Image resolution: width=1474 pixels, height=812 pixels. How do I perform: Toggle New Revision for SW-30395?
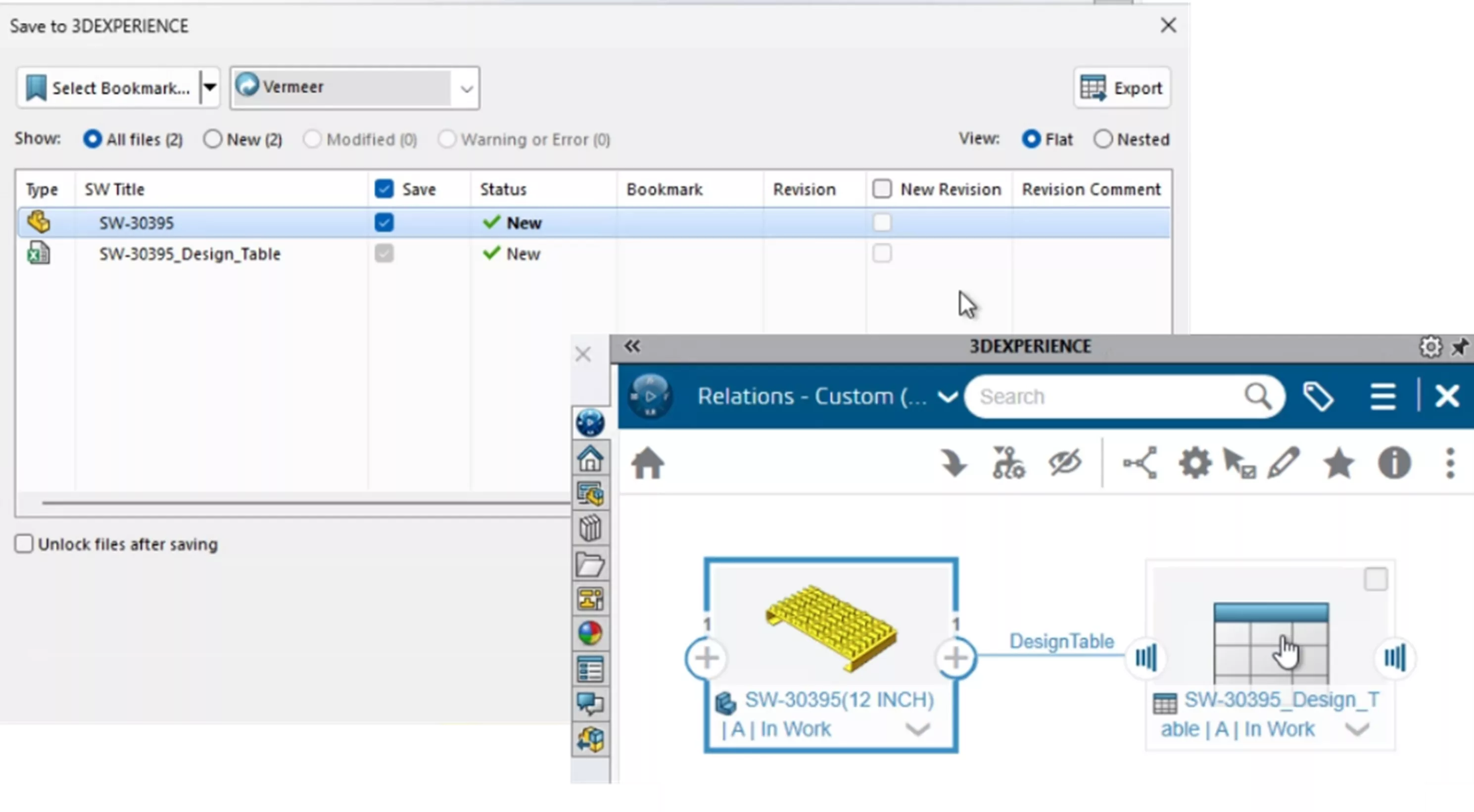(x=882, y=223)
